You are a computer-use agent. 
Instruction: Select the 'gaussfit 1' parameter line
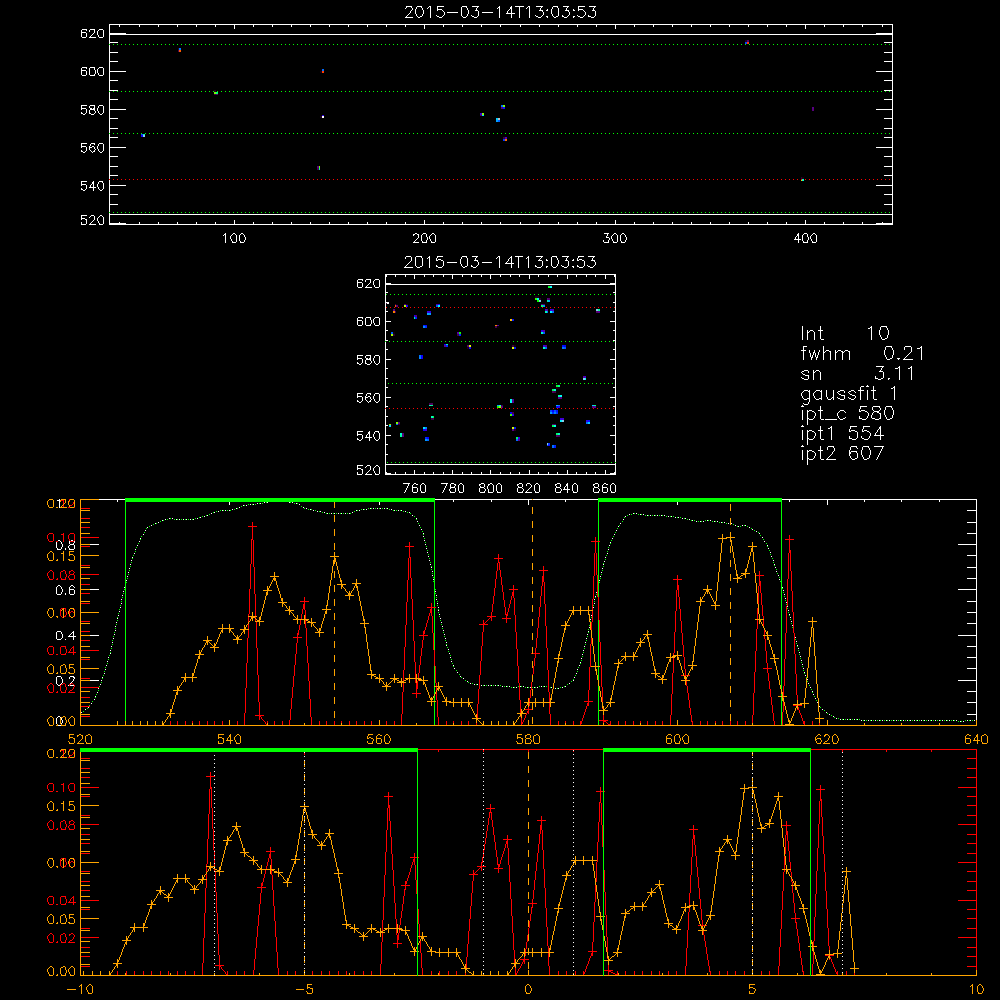click(x=849, y=393)
